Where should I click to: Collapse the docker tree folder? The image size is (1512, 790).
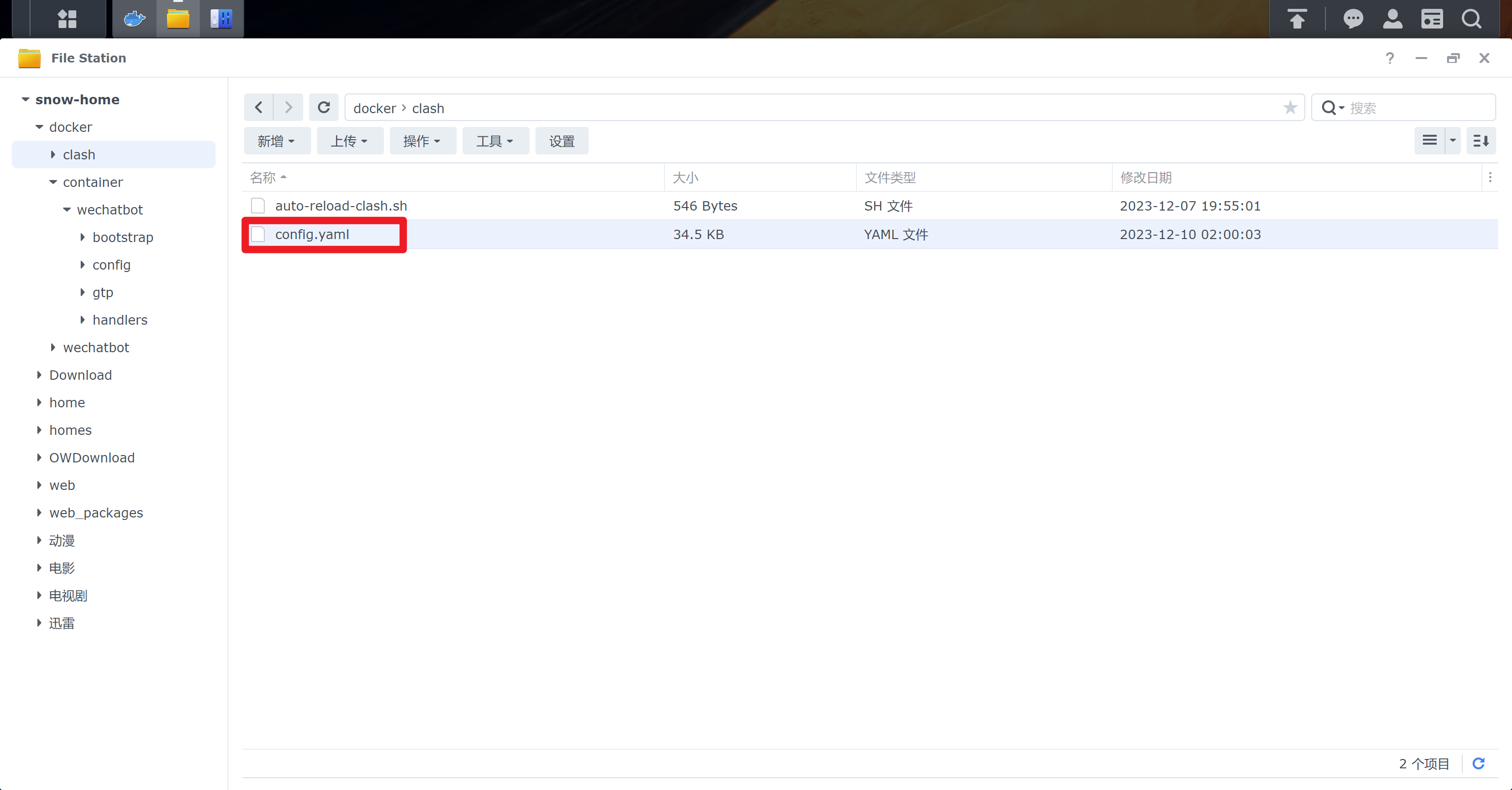(x=39, y=127)
